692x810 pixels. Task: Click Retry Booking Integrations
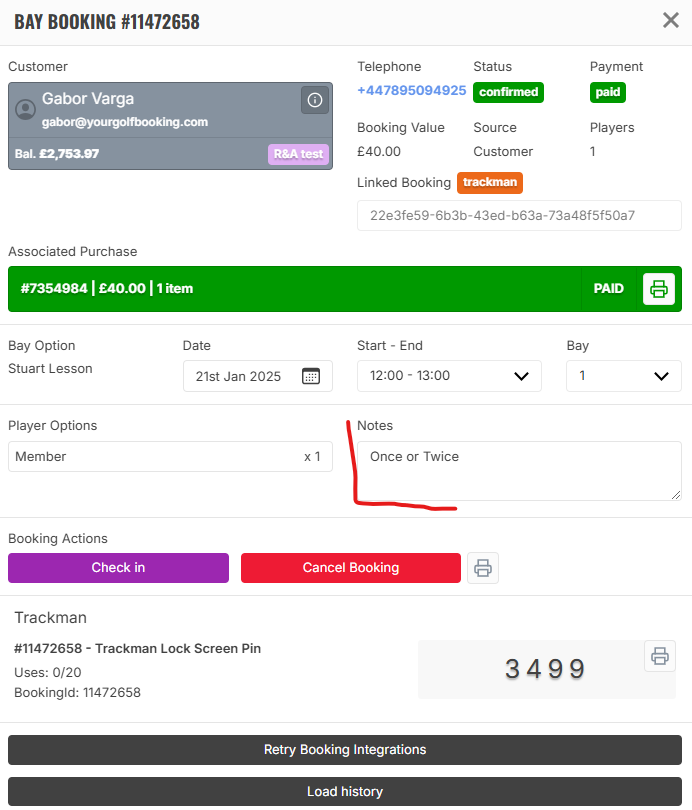pos(345,750)
